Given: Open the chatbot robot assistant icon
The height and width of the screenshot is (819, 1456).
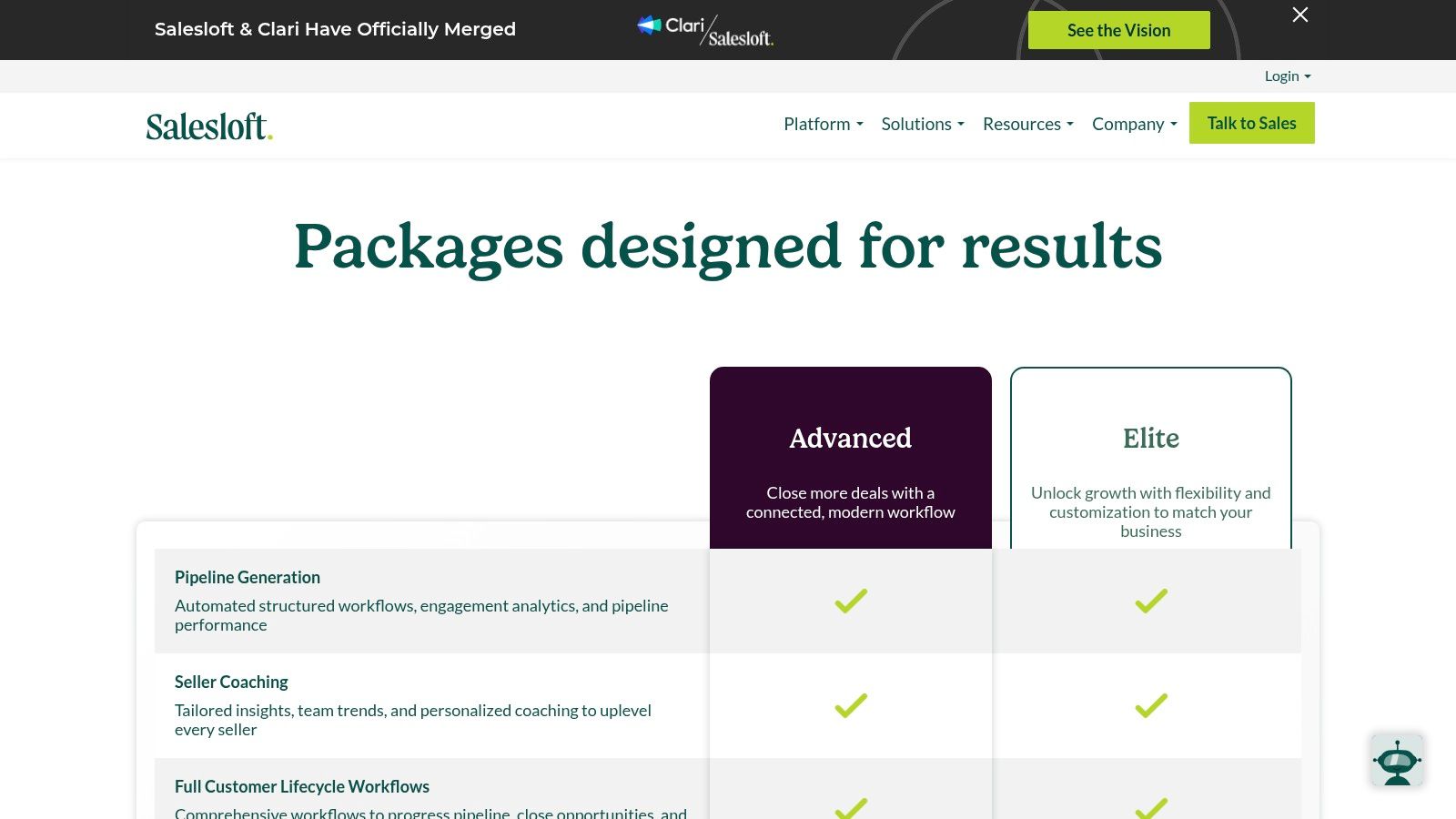Looking at the screenshot, I should (1397, 761).
